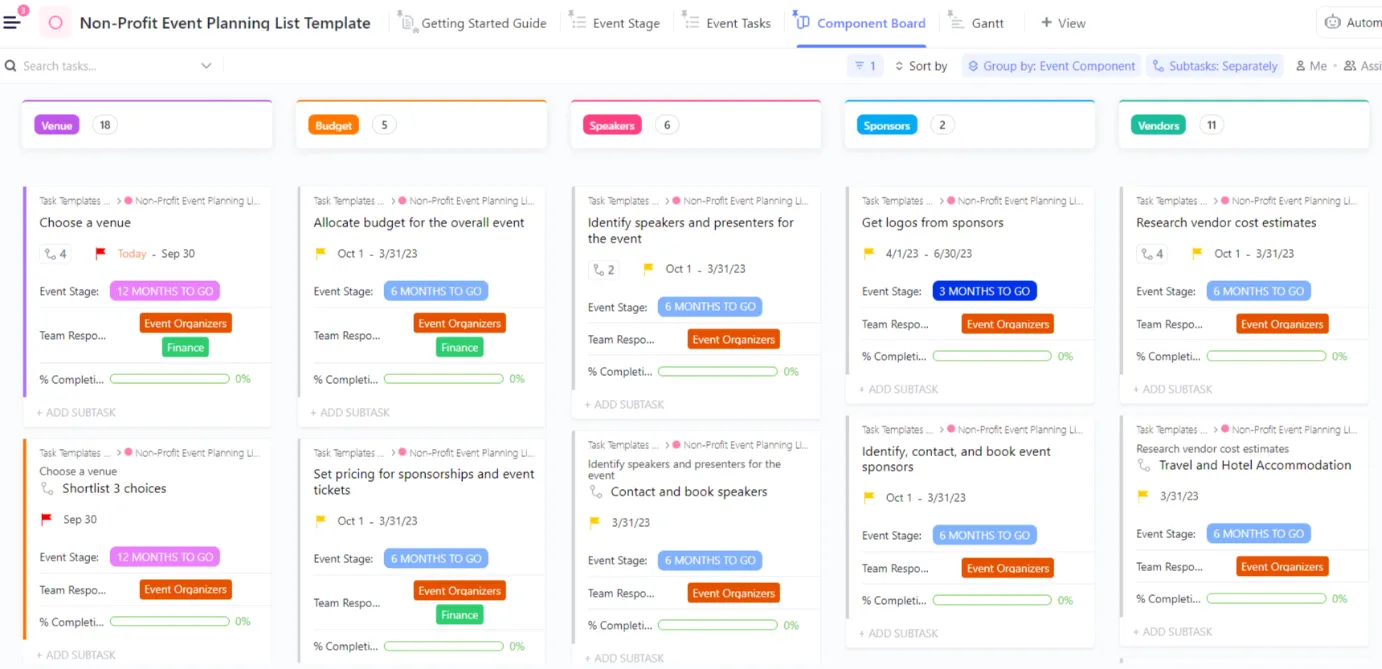The height and width of the screenshot is (669, 1382).
Task: Click yellow flag on Identify speakers card
Action: coord(648,269)
